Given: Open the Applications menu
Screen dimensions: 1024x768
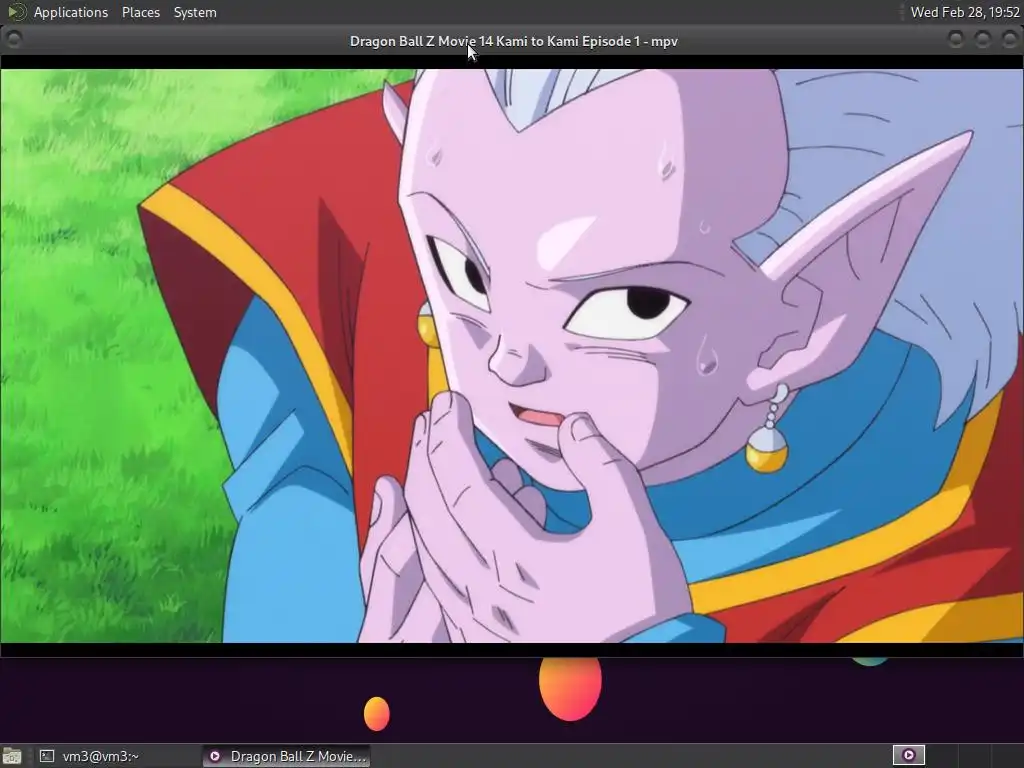Looking at the screenshot, I should tap(71, 12).
